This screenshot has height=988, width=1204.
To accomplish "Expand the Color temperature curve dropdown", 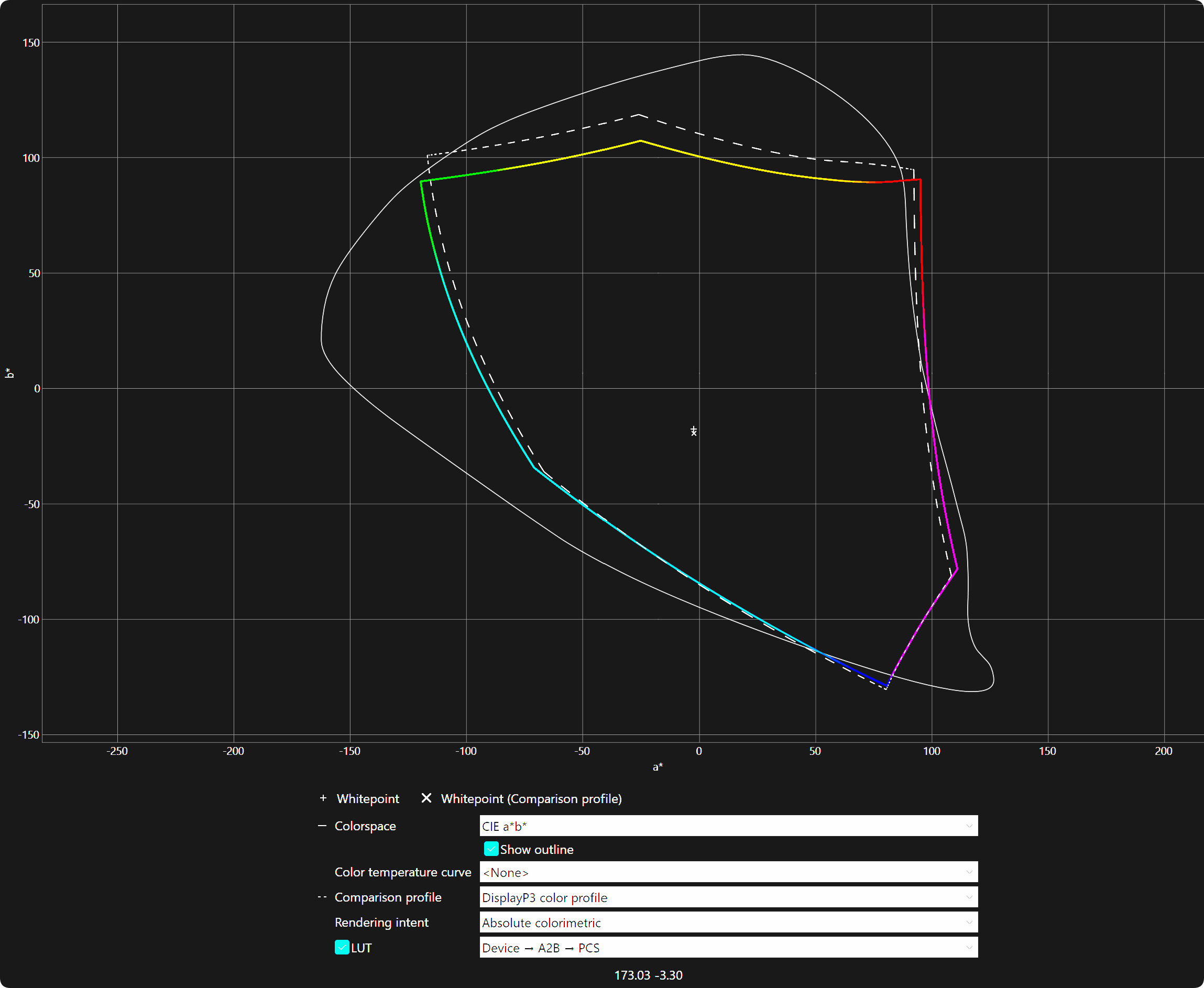I will 728,872.
